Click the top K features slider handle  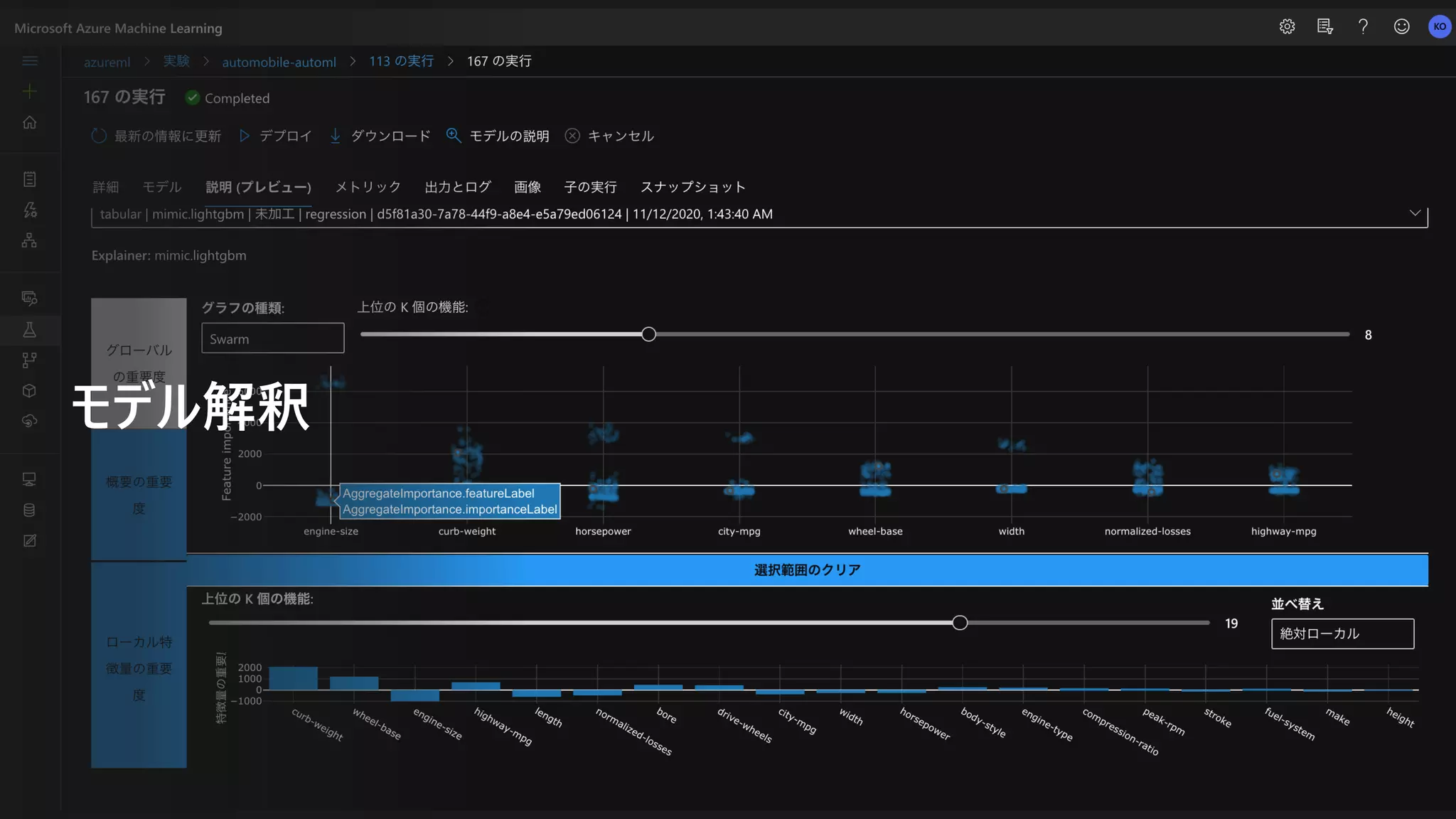coord(648,334)
